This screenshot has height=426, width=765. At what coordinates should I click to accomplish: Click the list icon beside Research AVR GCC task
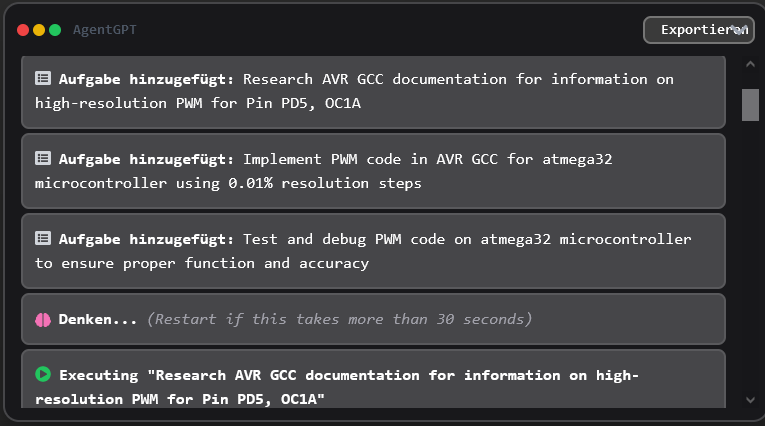click(43, 78)
